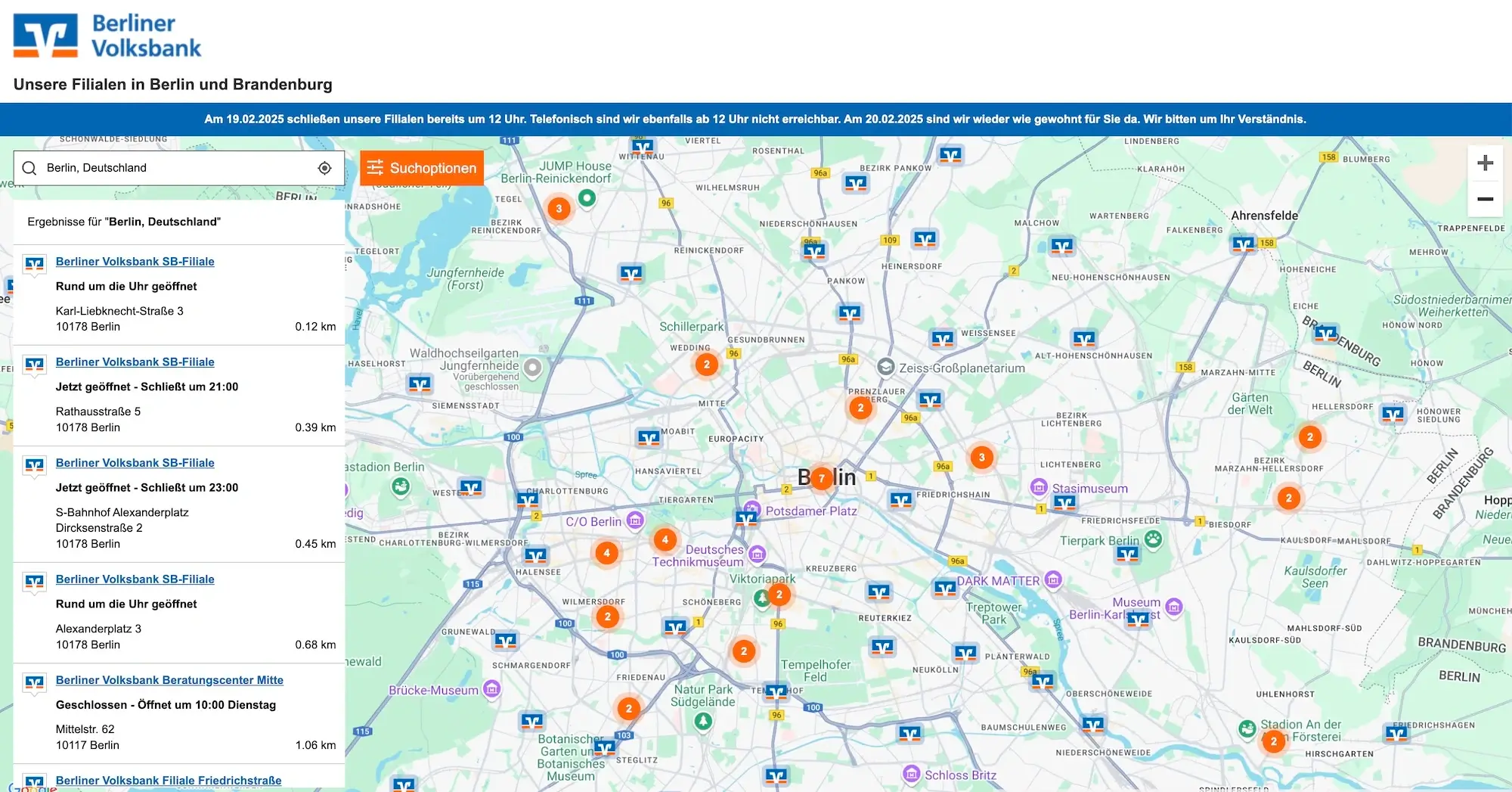The height and width of the screenshot is (792, 1512).
Task: Click Stasimuseum map pin
Action: [1039, 487]
